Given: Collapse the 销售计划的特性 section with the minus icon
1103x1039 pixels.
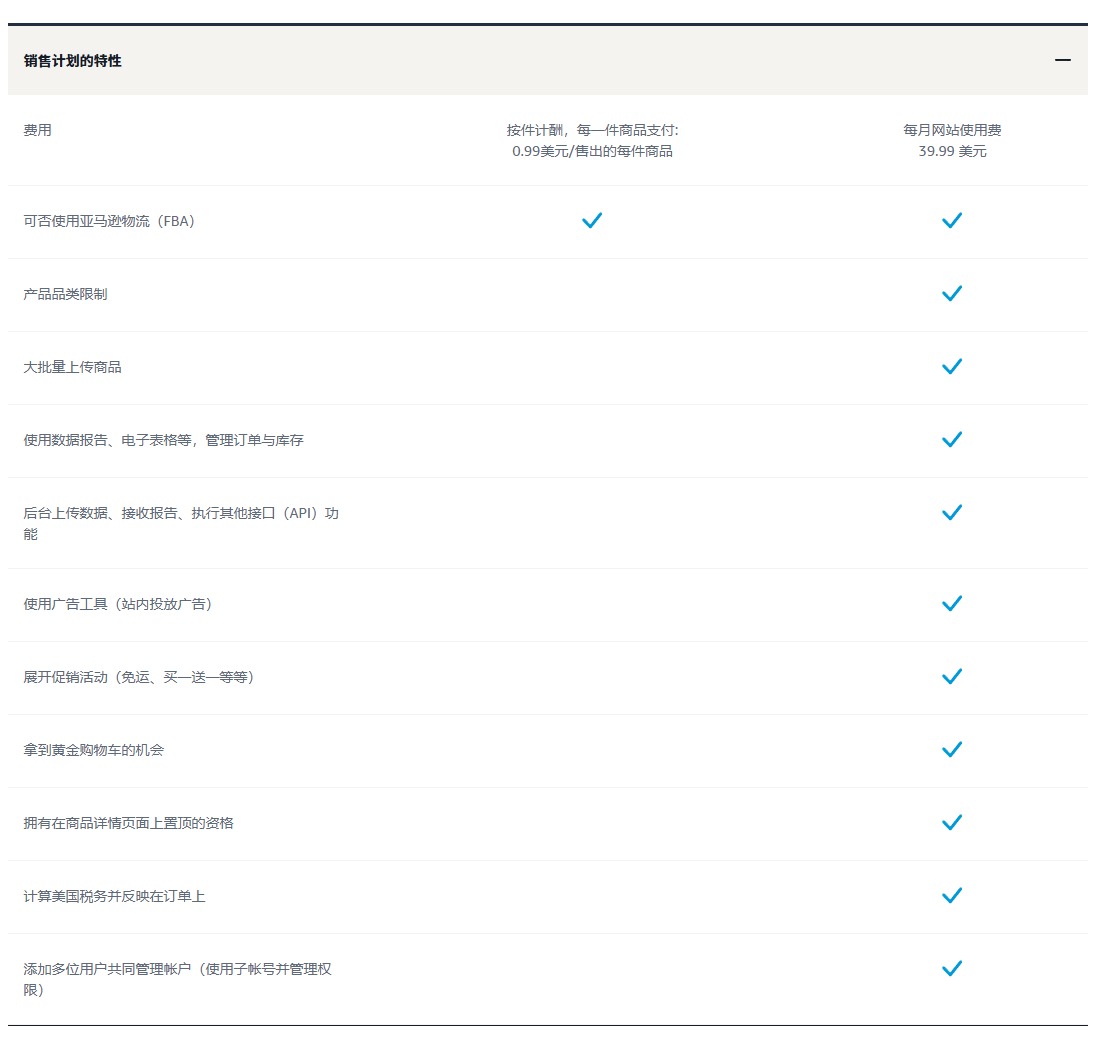Looking at the screenshot, I should pos(1062,60).
